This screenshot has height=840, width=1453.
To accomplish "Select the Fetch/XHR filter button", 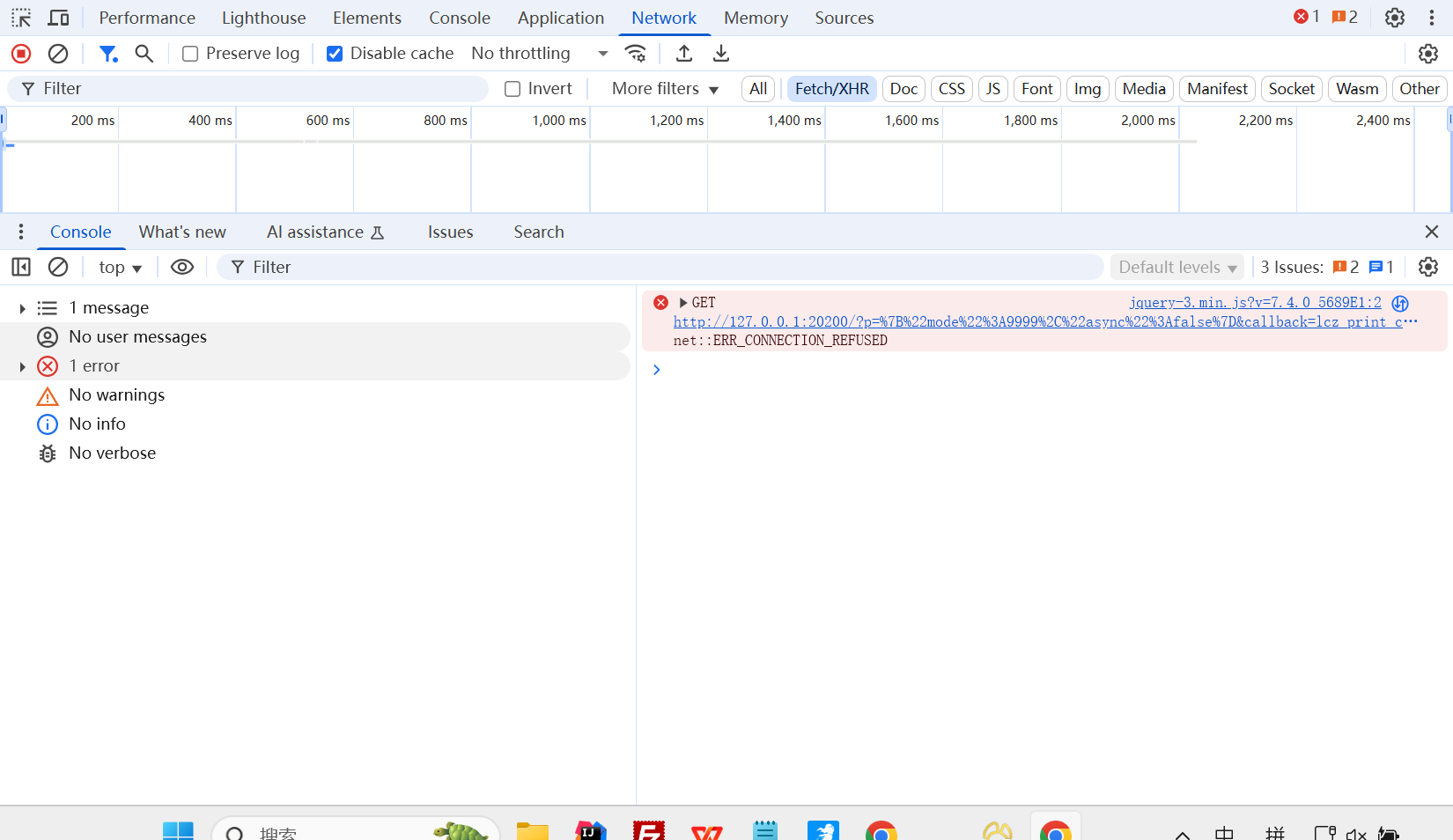I will 831,89.
